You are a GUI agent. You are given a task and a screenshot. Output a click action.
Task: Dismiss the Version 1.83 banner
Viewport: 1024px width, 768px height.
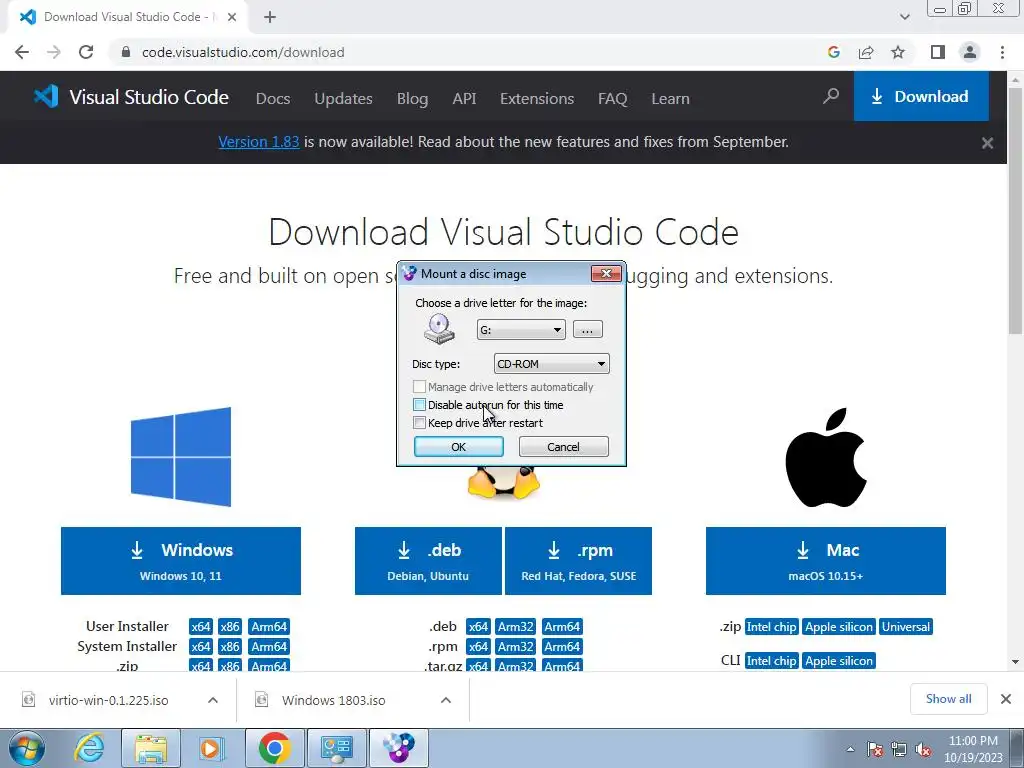987,142
